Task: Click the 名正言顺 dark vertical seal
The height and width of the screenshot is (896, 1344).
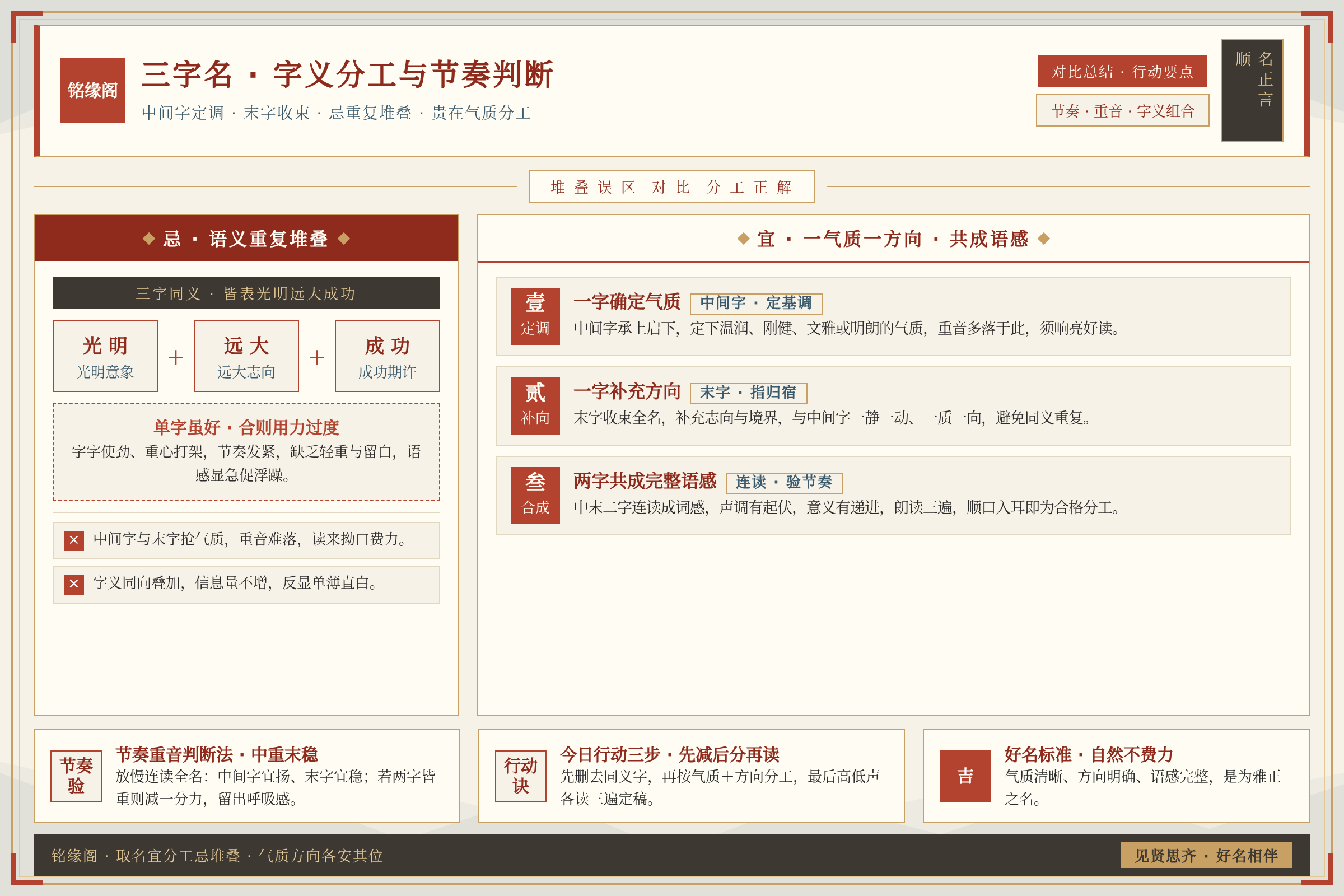Action: tap(1252, 90)
